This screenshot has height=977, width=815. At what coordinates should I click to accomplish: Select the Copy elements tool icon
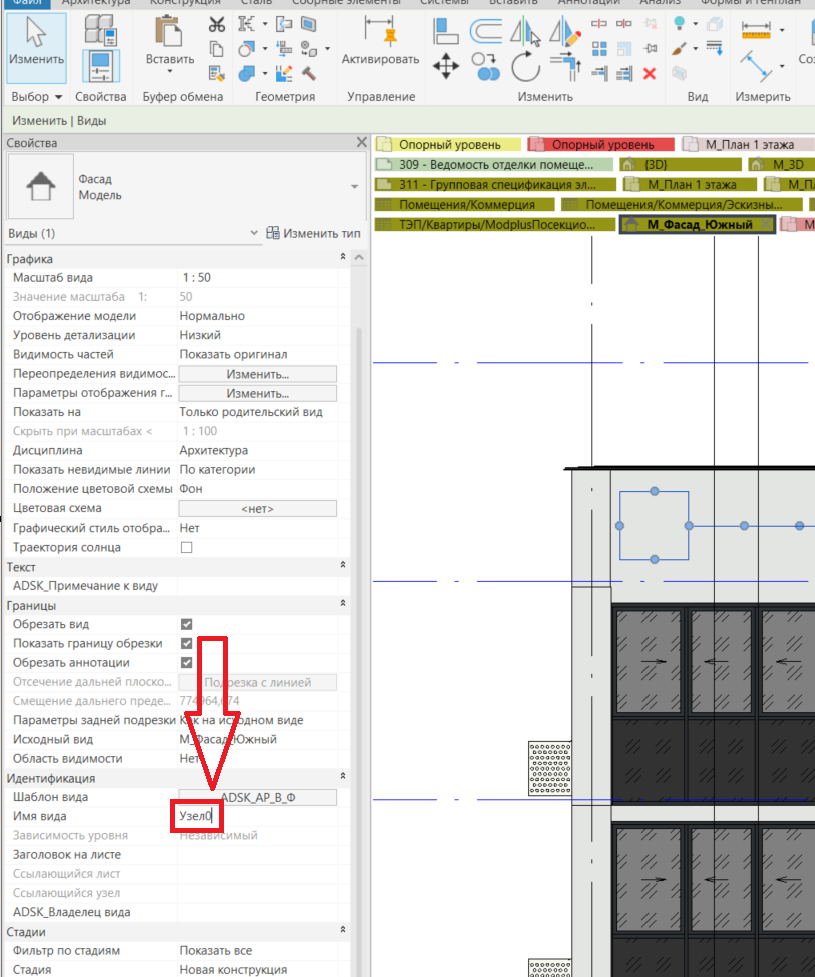(x=485, y=67)
